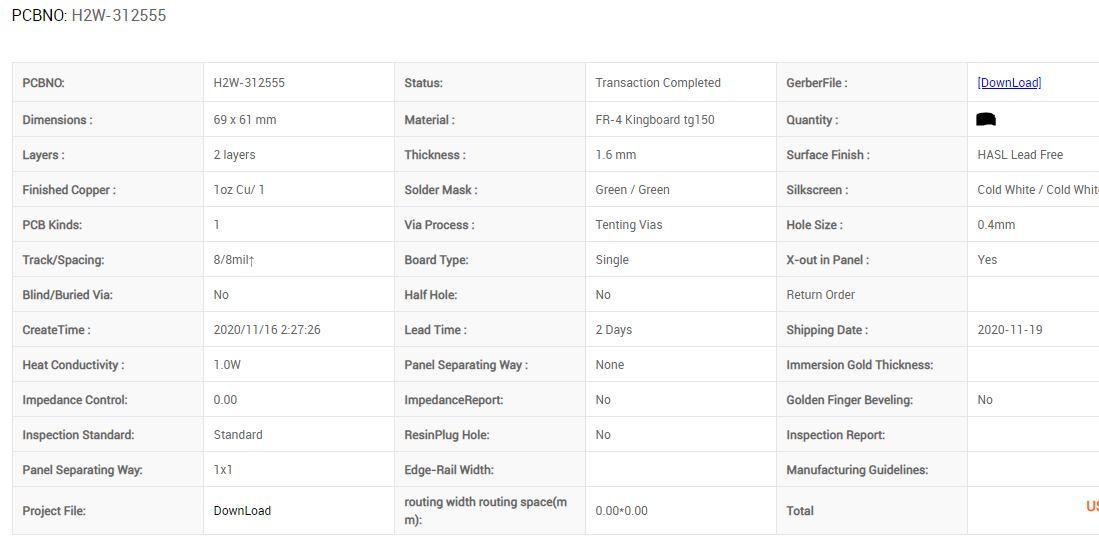Click the HASL Lead Free surface finish value

point(1020,155)
